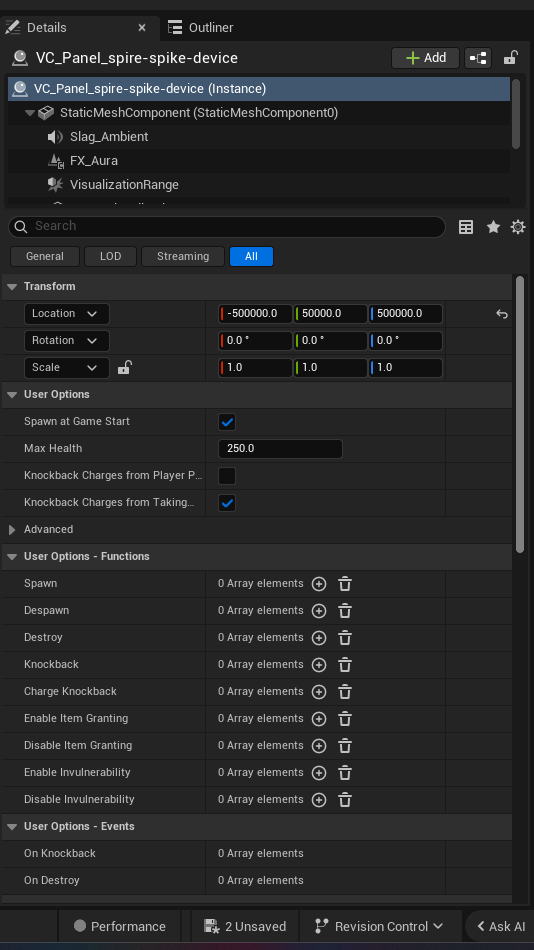
Task: Collapse the User Options section
Action: 12,394
